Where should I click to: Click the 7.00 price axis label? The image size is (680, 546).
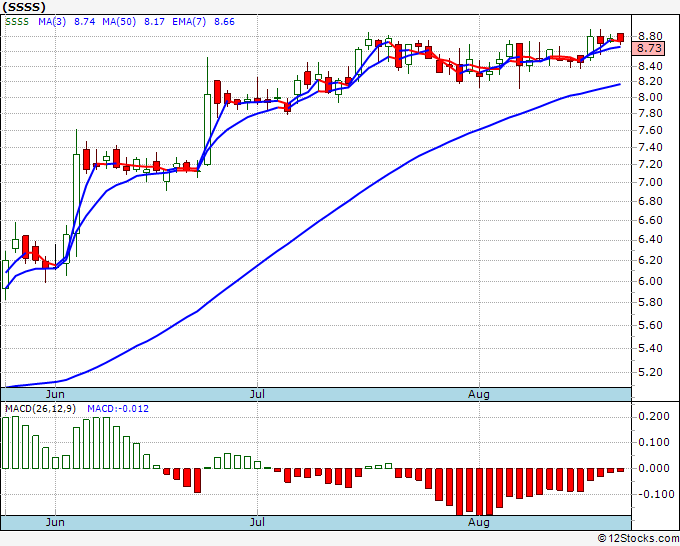[x=650, y=183]
